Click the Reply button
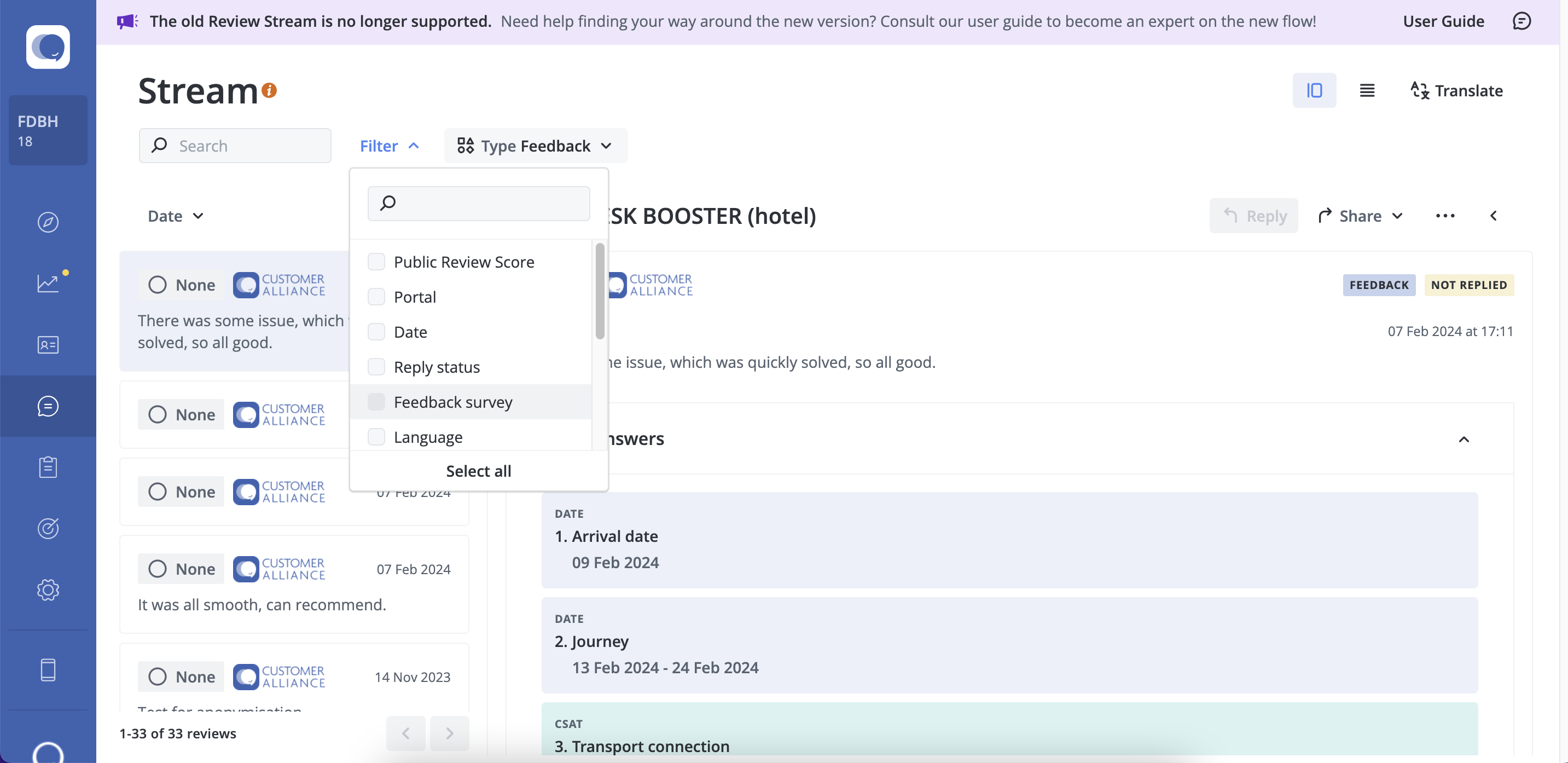The image size is (1568, 763). pos(1253,216)
